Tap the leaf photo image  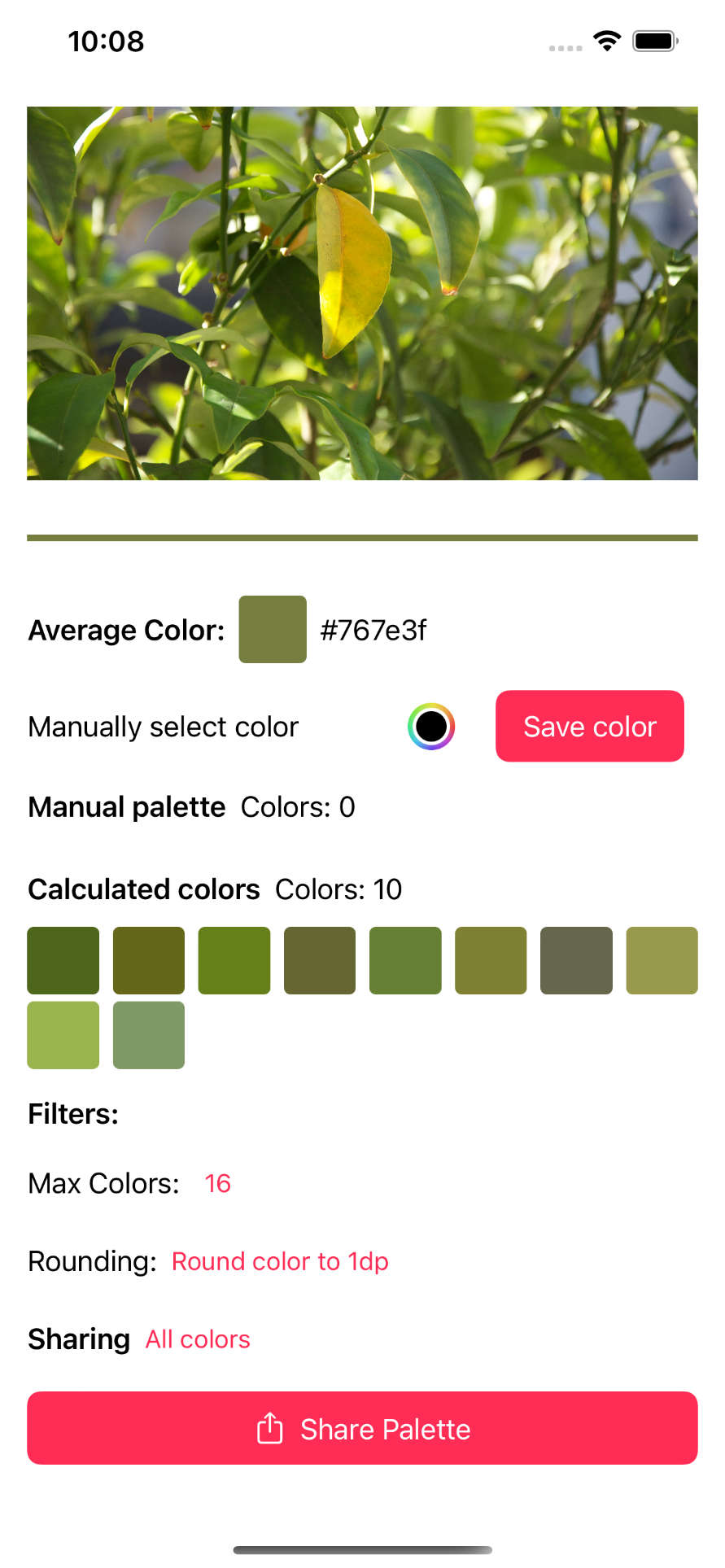(x=362, y=293)
